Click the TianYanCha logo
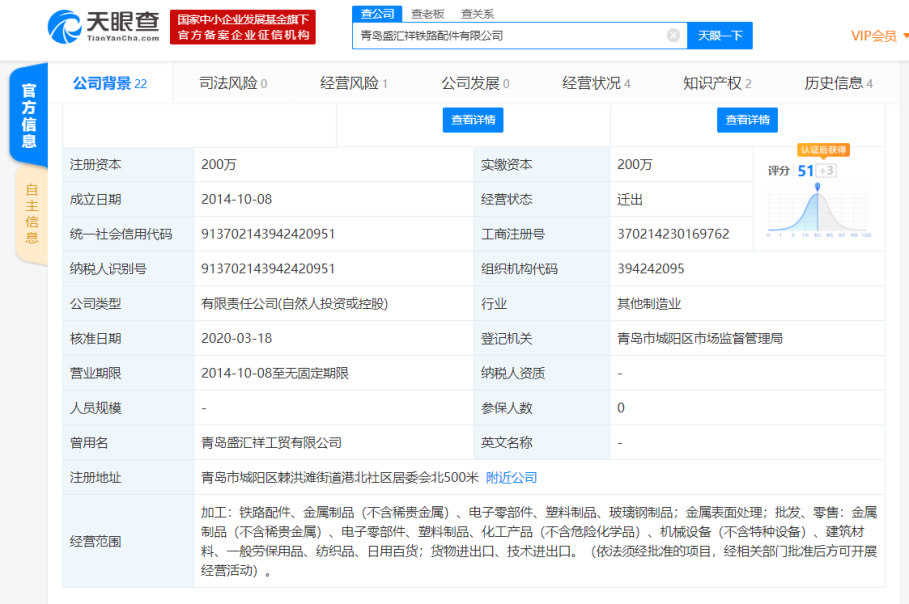 103,27
